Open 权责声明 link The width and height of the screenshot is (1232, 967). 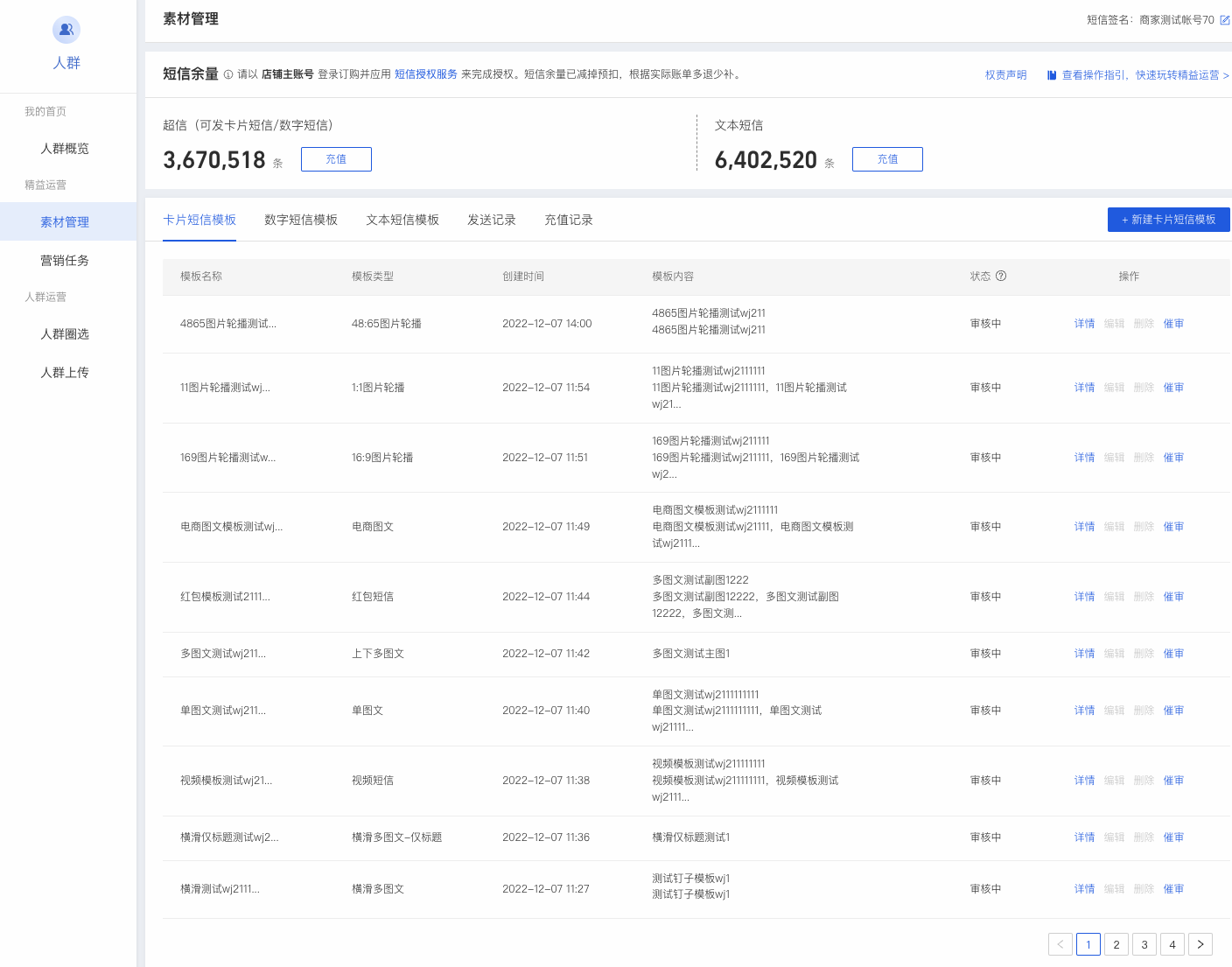click(x=1006, y=75)
